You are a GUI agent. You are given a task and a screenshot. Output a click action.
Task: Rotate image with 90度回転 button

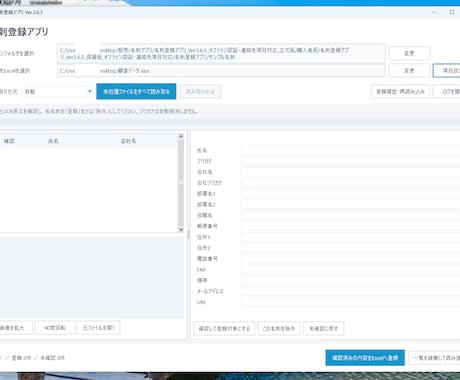click(x=55, y=328)
